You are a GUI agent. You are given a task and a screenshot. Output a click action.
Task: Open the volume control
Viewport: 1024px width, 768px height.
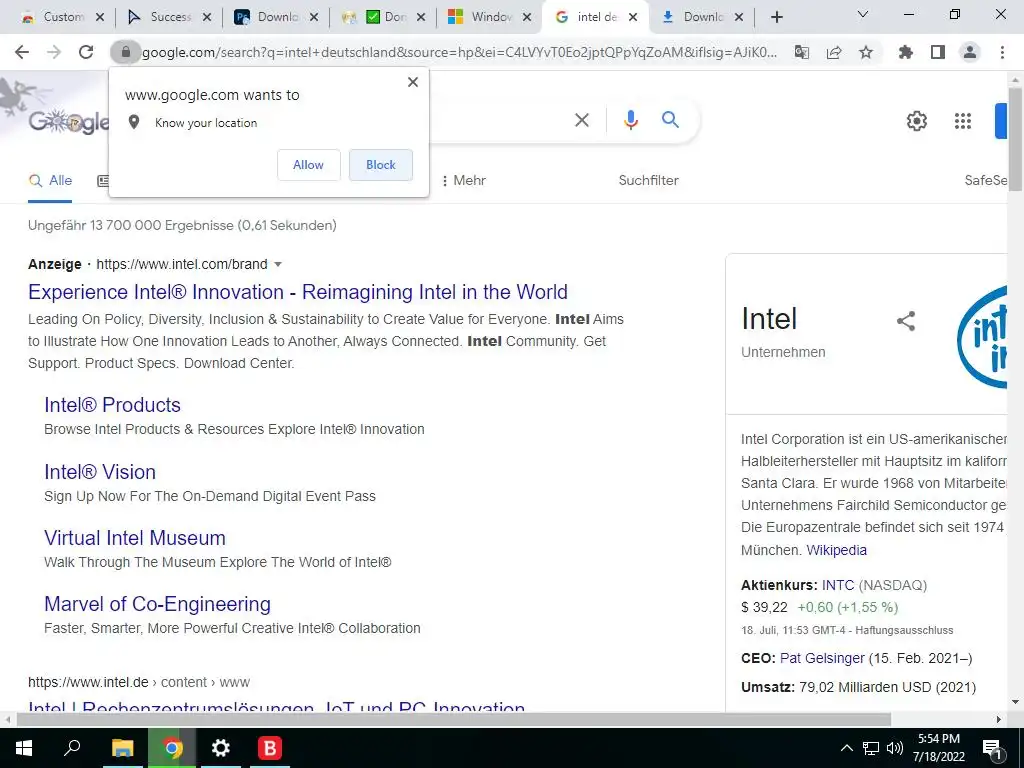(x=895, y=748)
